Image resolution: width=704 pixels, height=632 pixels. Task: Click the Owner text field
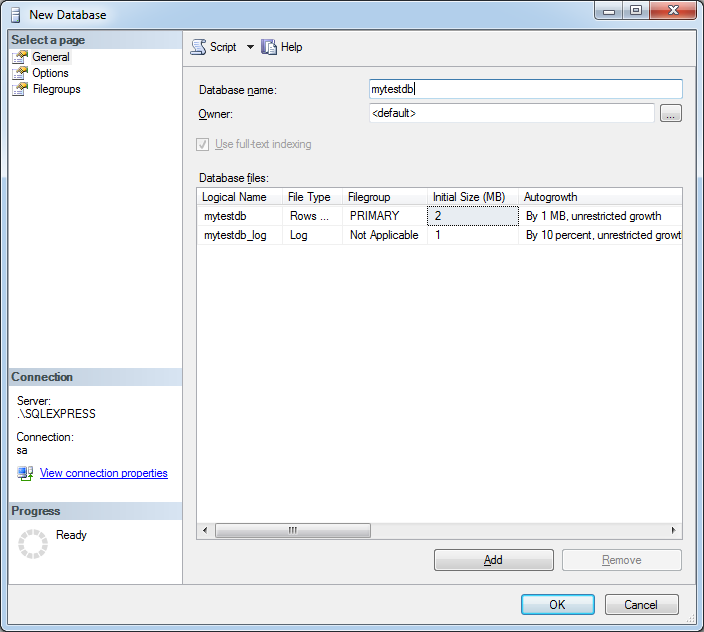512,113
